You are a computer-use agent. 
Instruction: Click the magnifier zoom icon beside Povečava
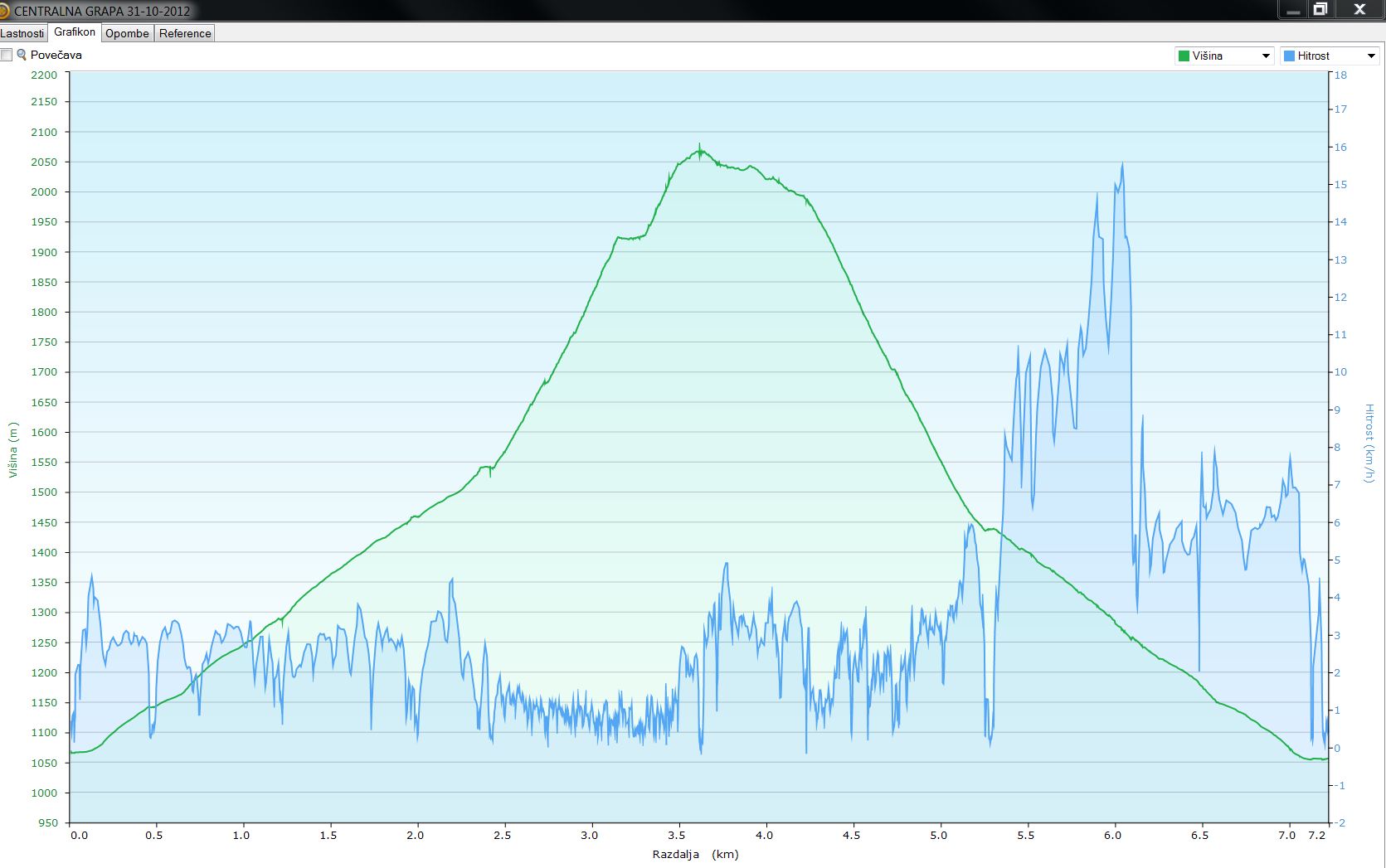click(x=22, y=55)
